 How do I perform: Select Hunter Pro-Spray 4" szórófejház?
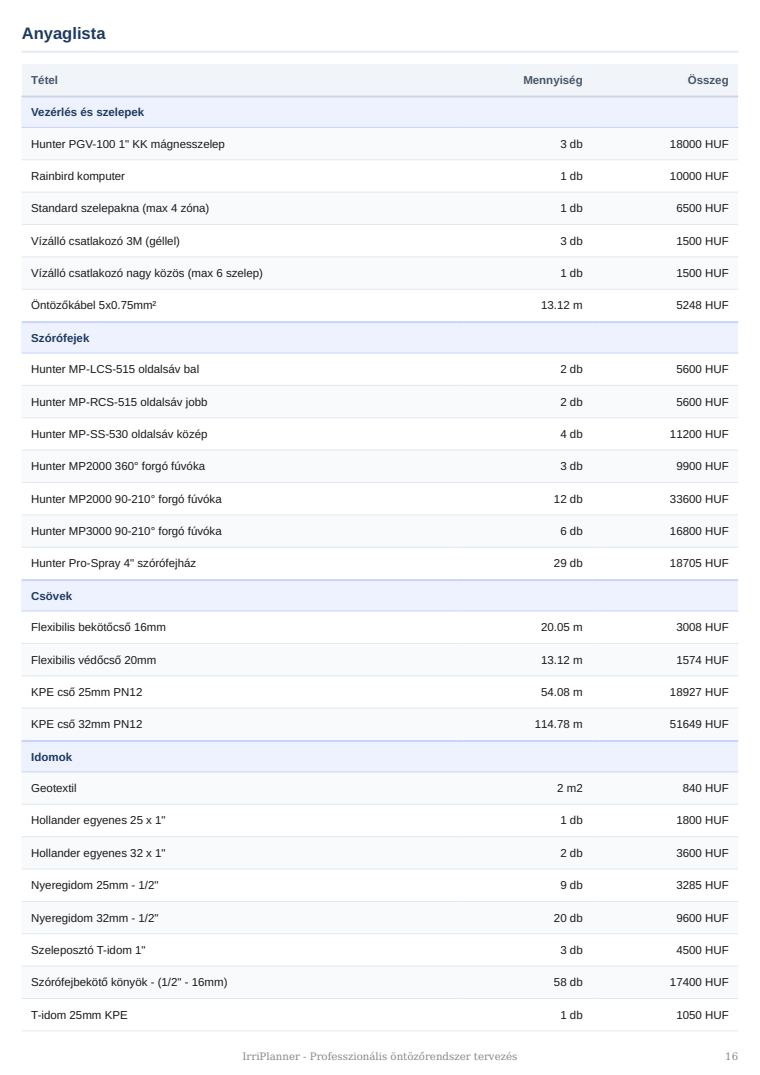[113, 563]
